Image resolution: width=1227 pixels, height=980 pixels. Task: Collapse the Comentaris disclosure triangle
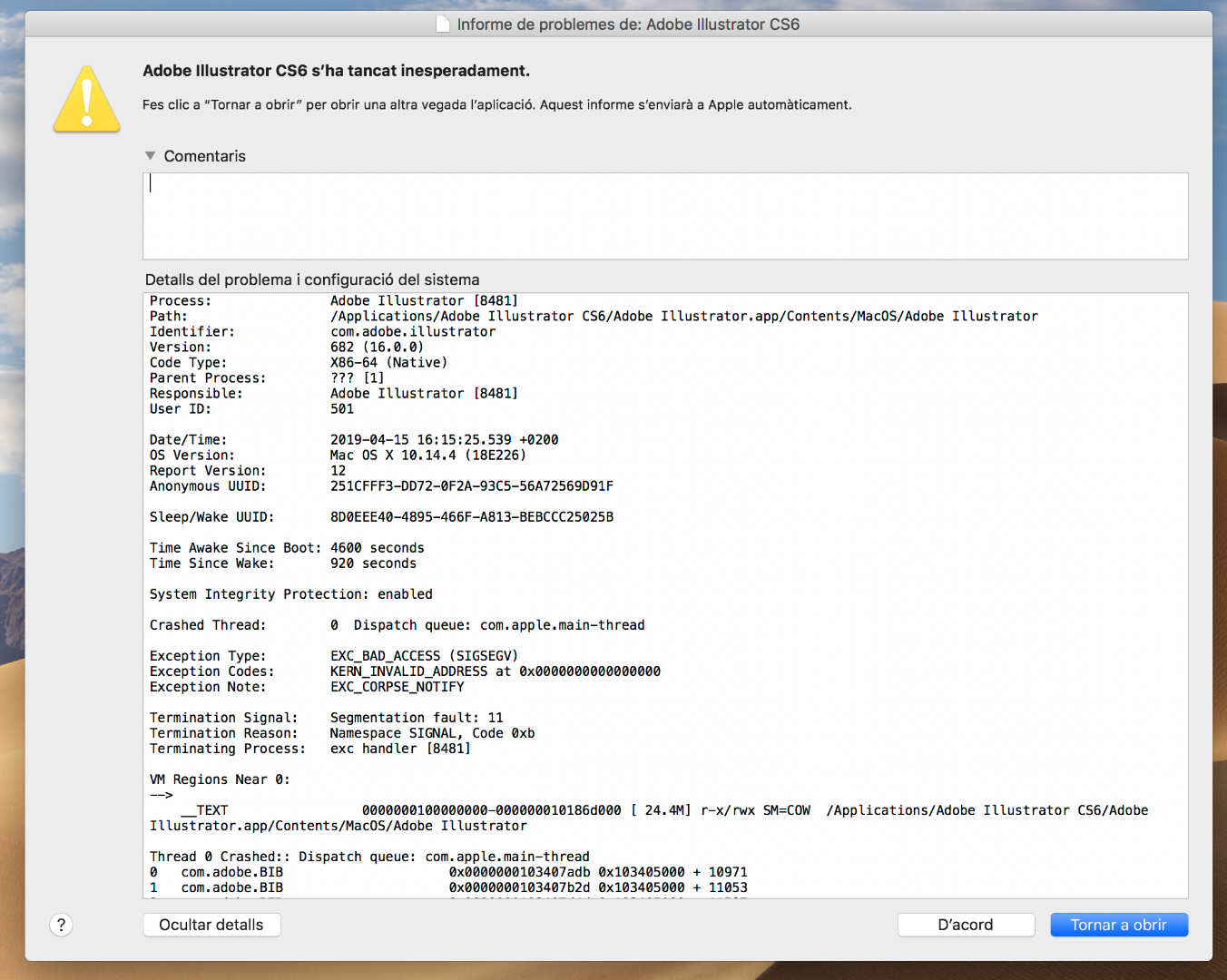(x=151, y=156)
